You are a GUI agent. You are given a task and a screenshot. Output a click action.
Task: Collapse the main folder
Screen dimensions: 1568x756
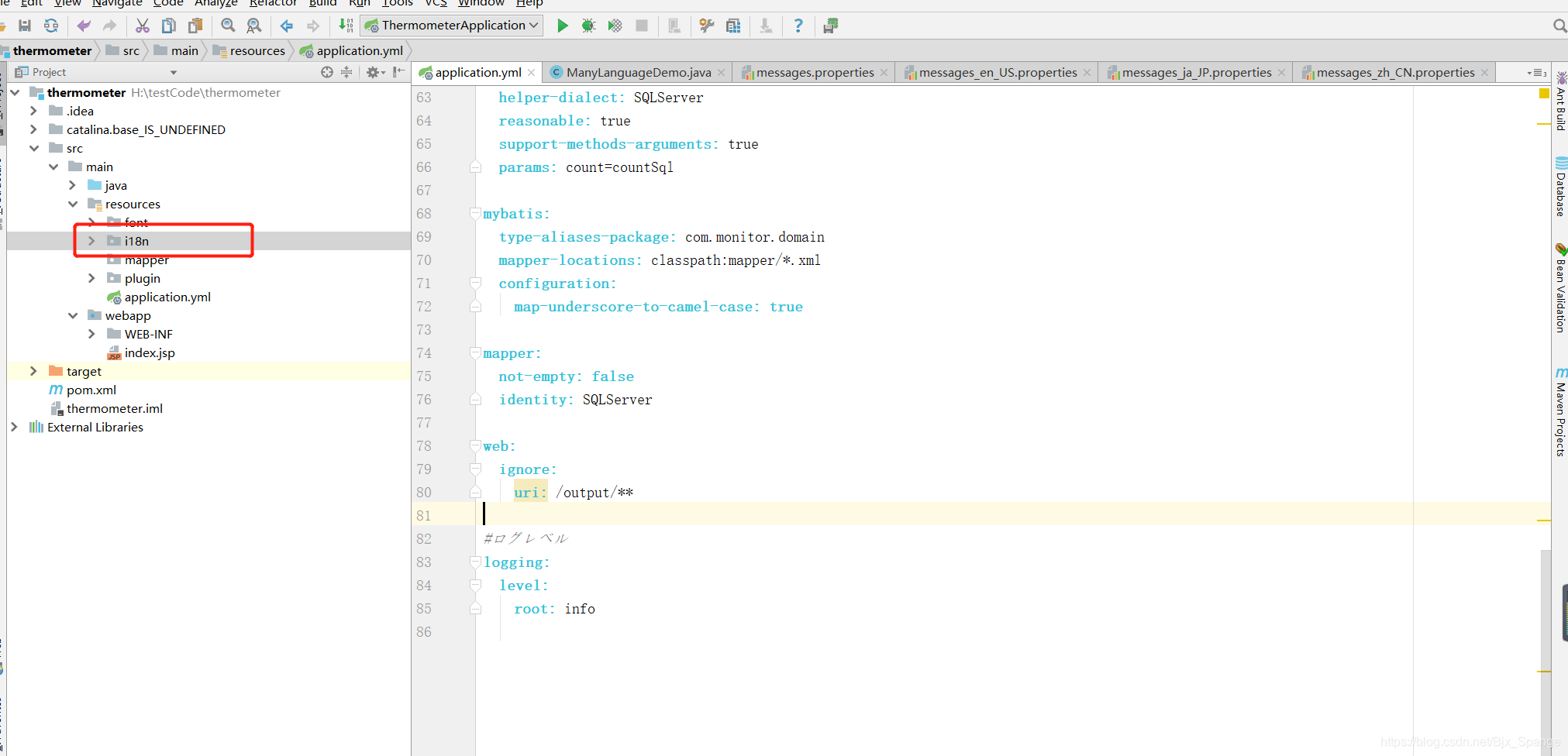click(x=53, y=167)
